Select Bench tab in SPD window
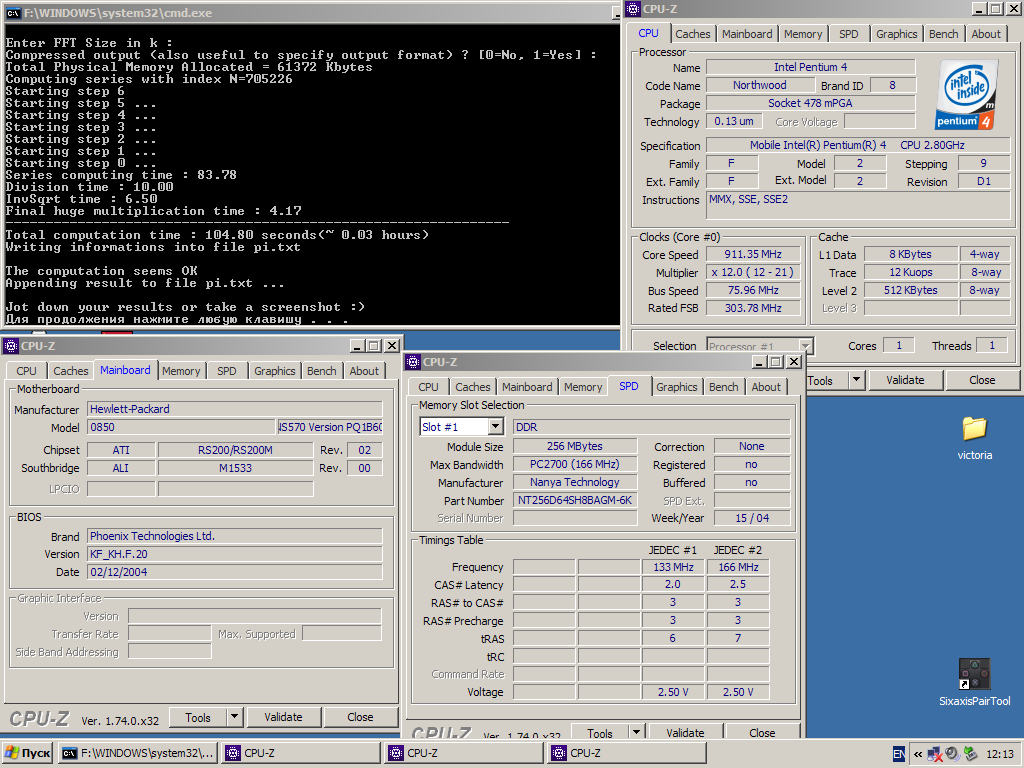 pos(724,387)
